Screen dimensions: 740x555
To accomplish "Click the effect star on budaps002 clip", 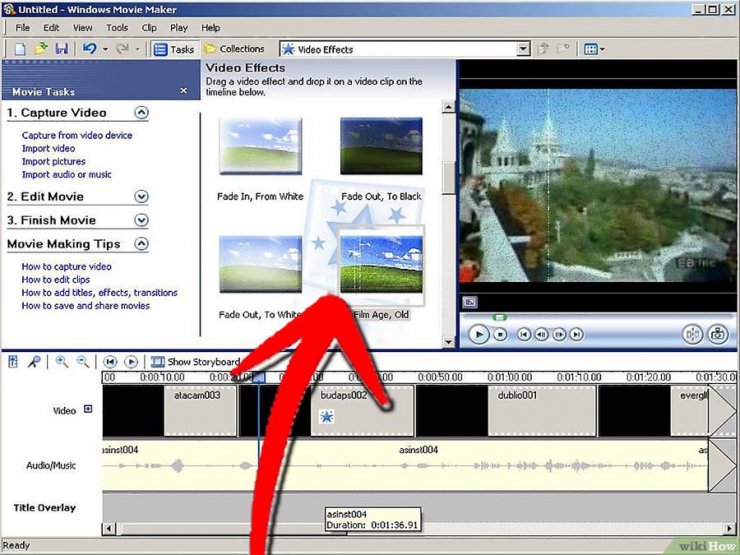I will [326, 417].
